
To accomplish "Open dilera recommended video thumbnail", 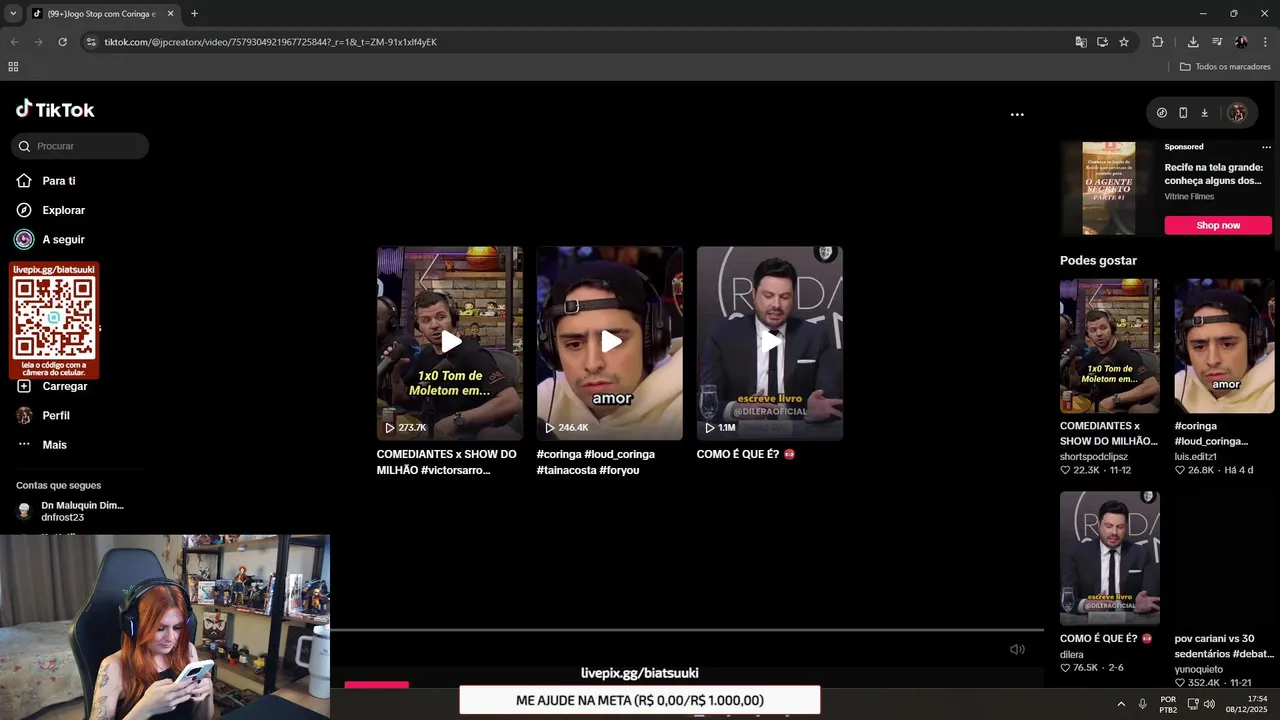I will 1110,558.
